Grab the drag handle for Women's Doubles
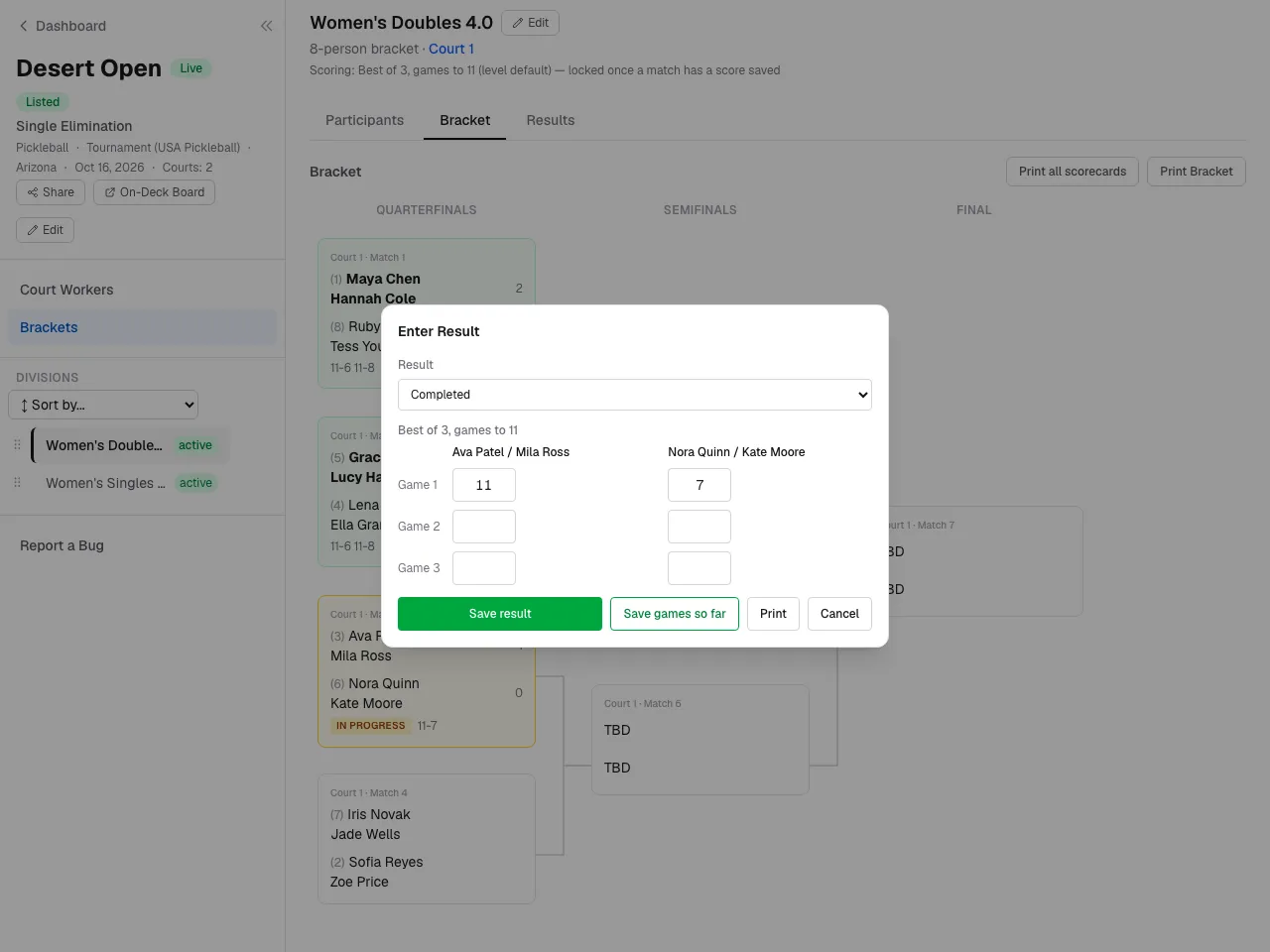The height and width of the screenshot is (952, 1270). click(17, 445)
